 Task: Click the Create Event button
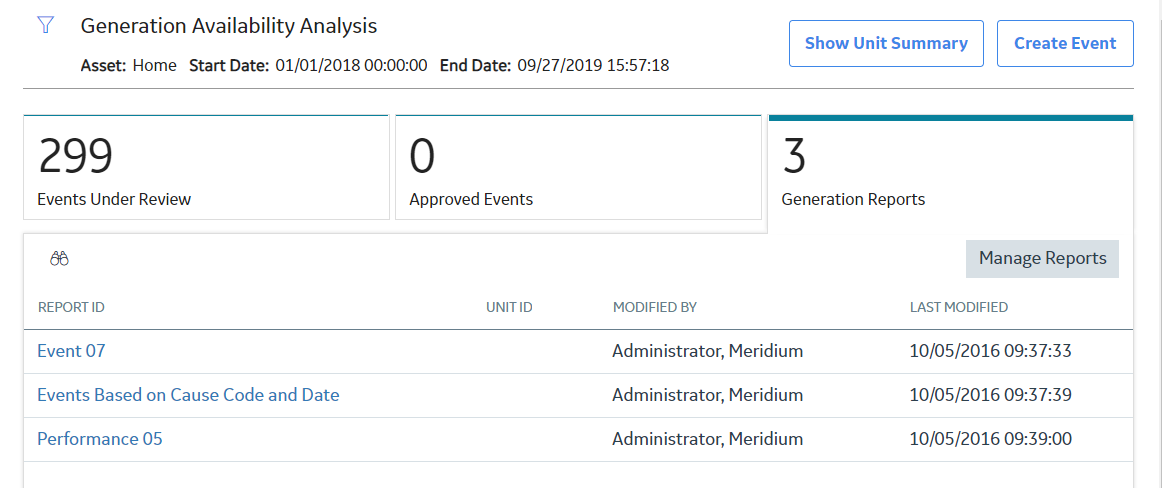click(1065, 43)
